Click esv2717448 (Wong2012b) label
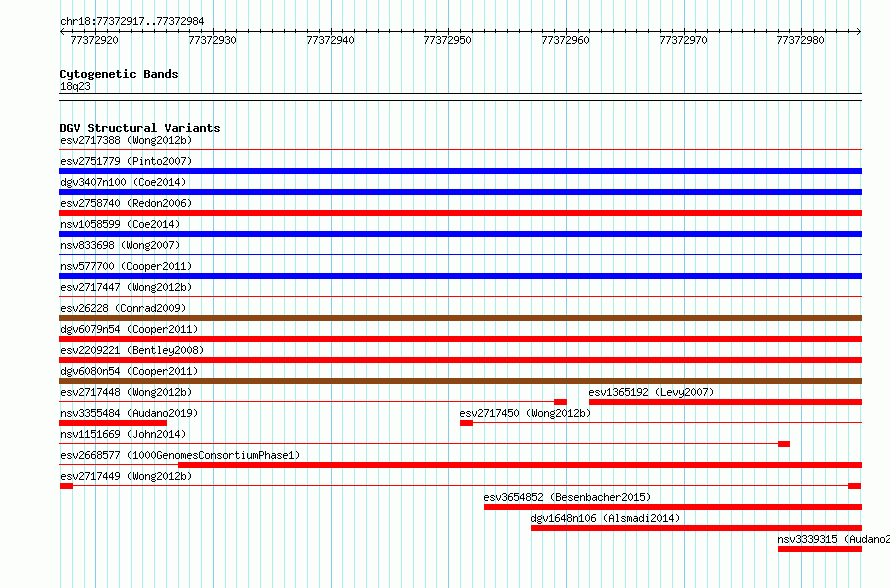The height and width of the screenshot is (588, 890). (126, 392)
